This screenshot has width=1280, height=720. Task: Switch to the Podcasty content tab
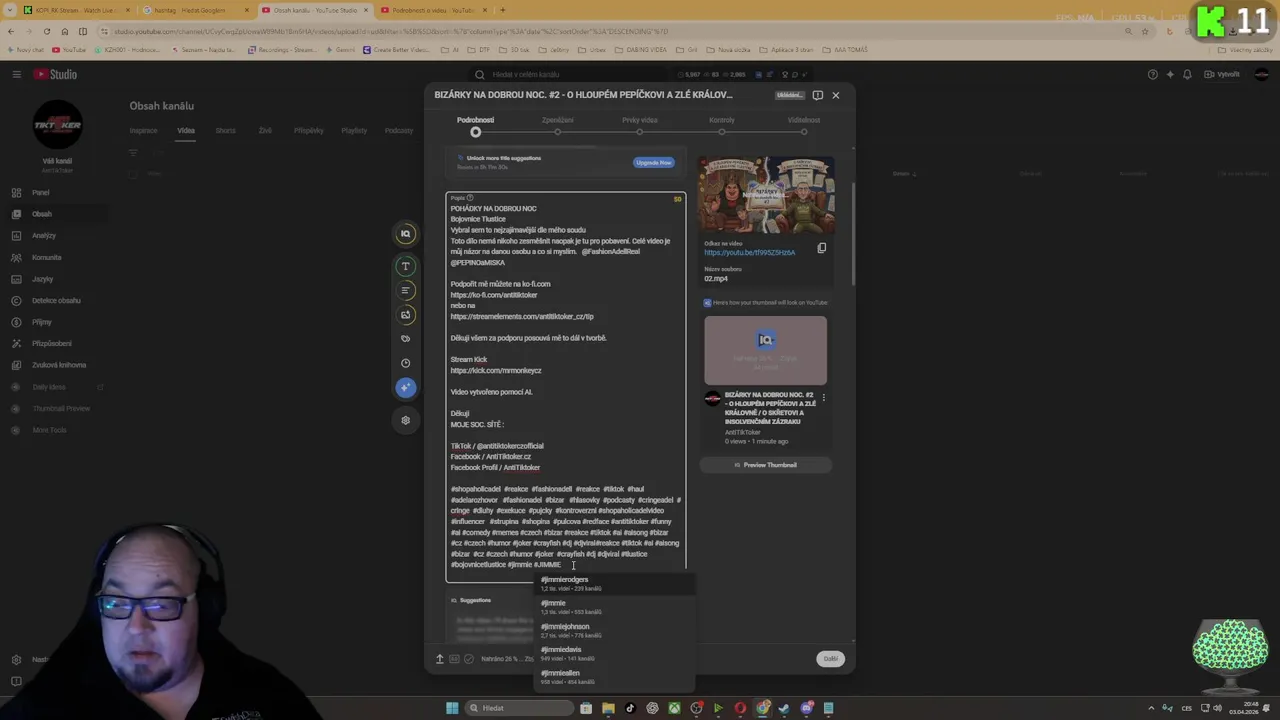[x=399, y=131]
